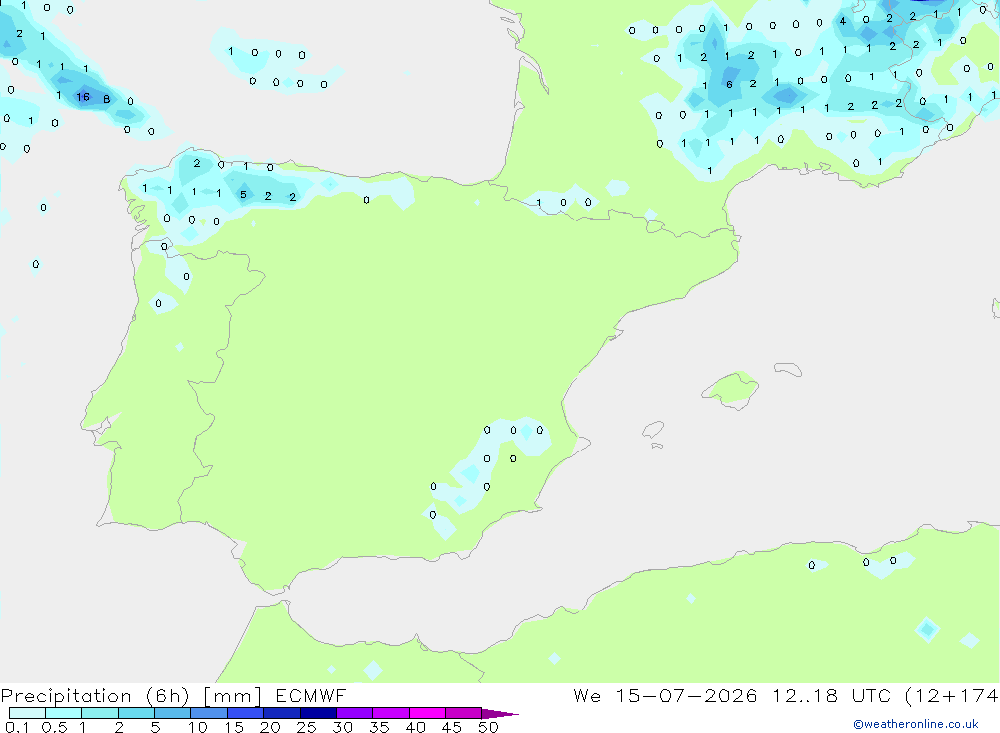1000x733 pixels.
Task: Pick the 20–25 mm dark blue legend swatch
Action: point(282,713)
